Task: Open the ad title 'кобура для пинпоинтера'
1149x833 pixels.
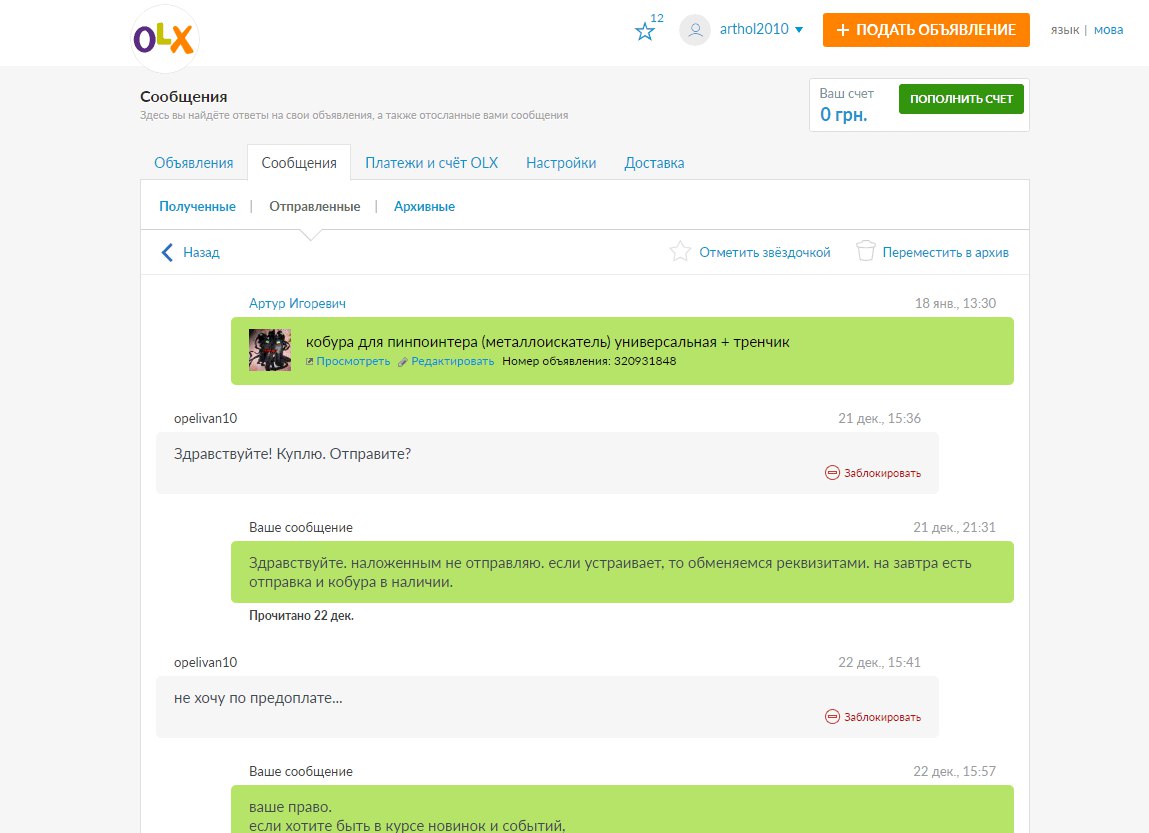Action: click(x=547, y=342)
